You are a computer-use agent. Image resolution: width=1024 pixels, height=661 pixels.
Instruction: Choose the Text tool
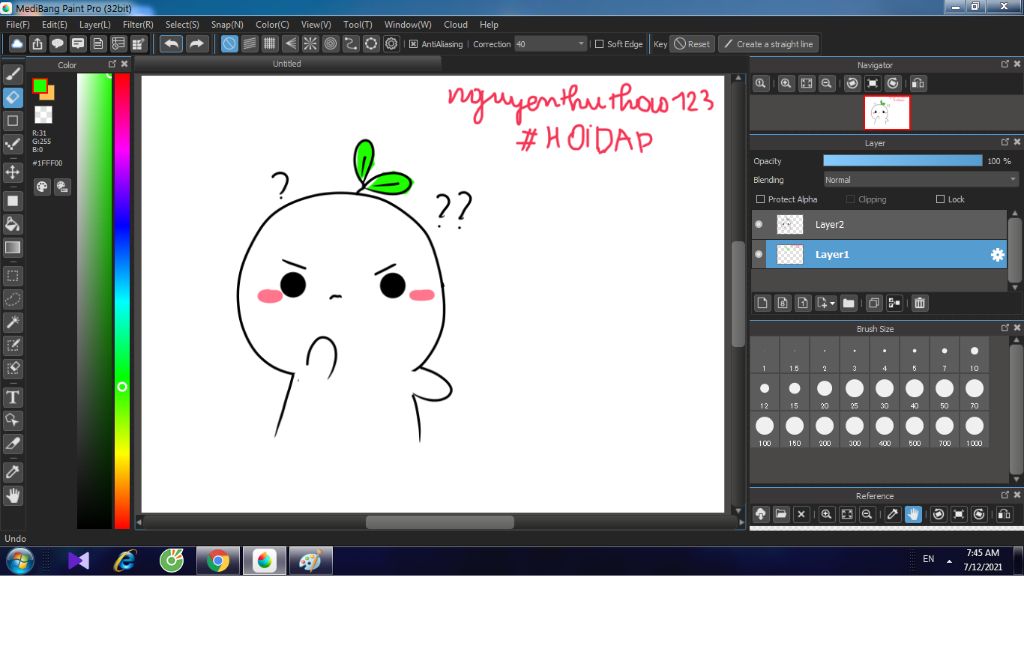pos(12,397)
